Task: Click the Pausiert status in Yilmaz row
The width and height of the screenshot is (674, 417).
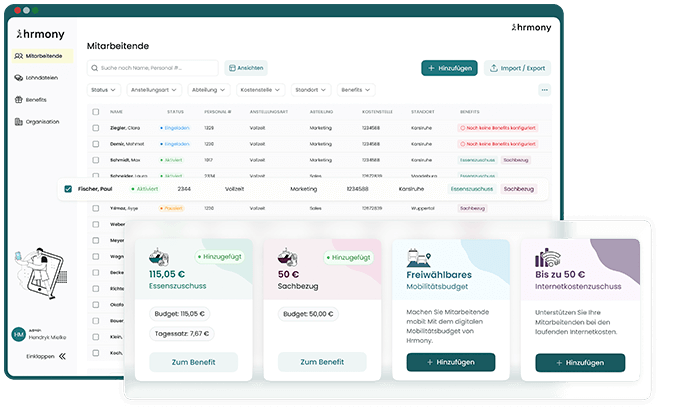Action: pyautogui.click(x=172, y=208)
